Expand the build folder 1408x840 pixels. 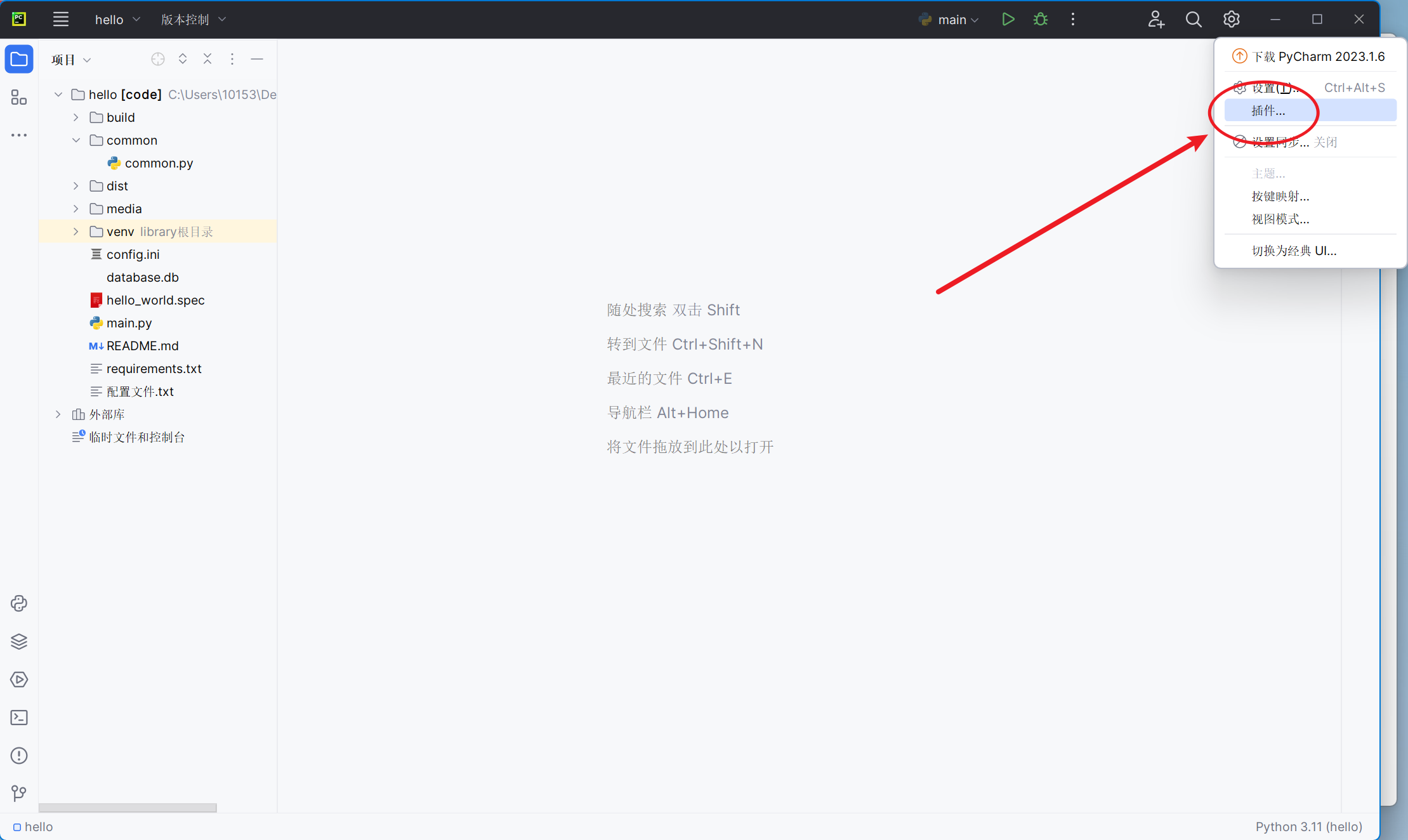pos(76,117)
